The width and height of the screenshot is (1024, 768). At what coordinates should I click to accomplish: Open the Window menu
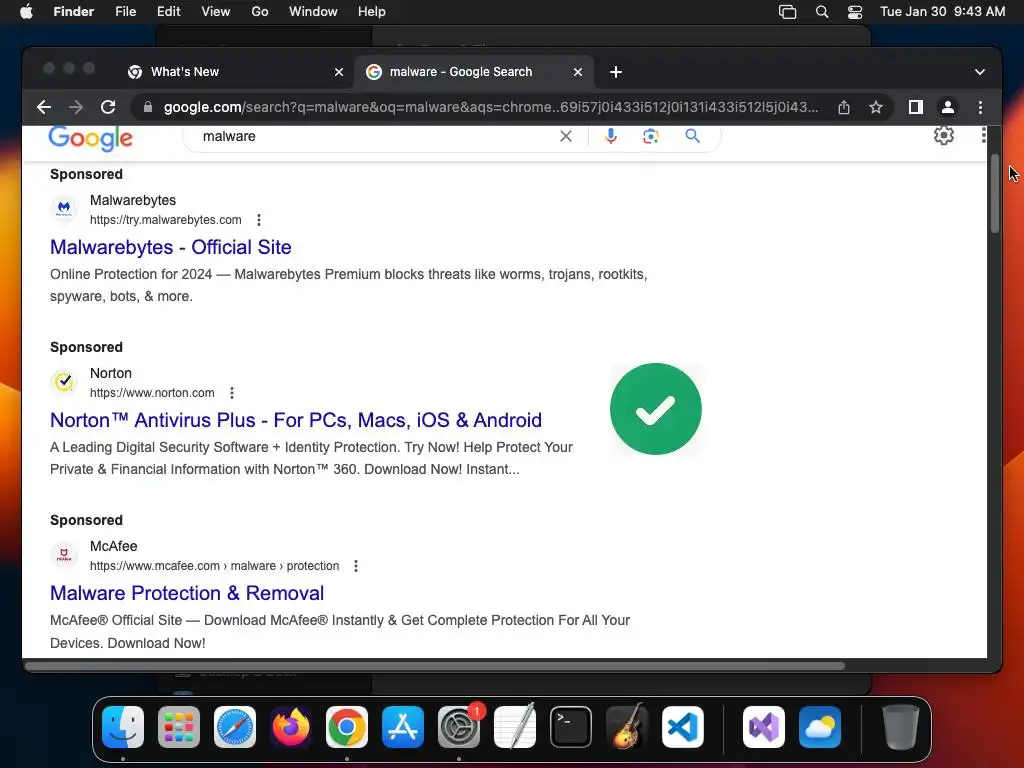[x=313, y=12]
